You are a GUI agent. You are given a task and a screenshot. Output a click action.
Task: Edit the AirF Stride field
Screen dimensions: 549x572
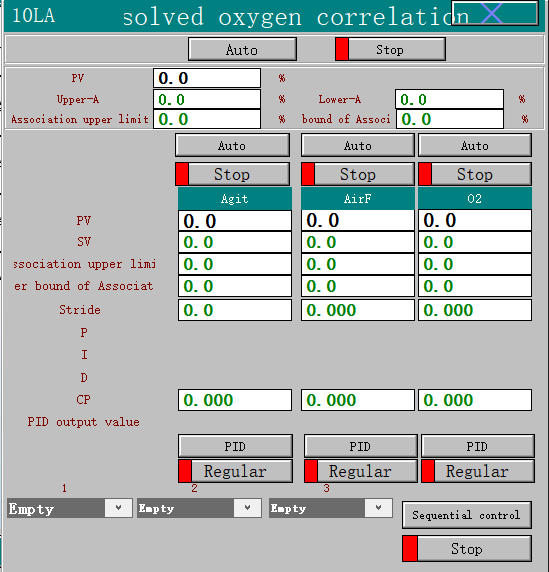coord(357,310)
